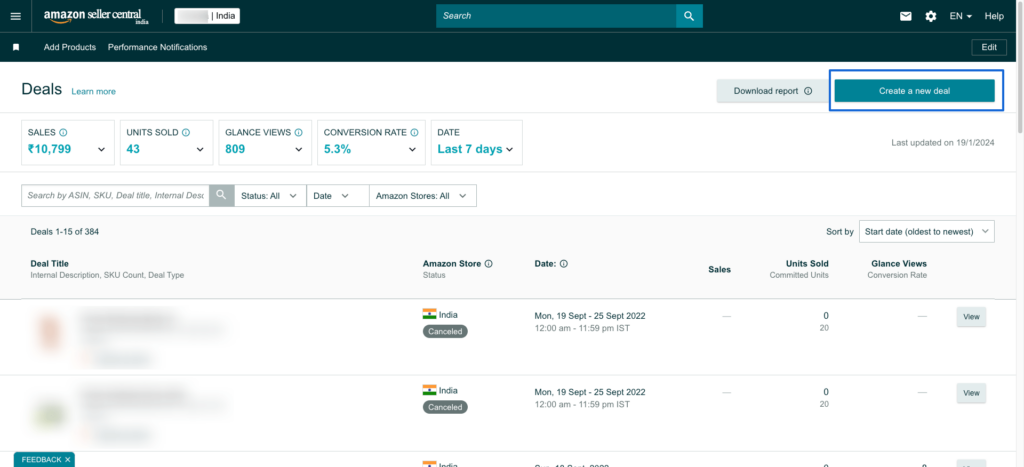Click the Edit button in the navigation bar
Screen dimensions: 1024x467
click(x=989, y=47)
